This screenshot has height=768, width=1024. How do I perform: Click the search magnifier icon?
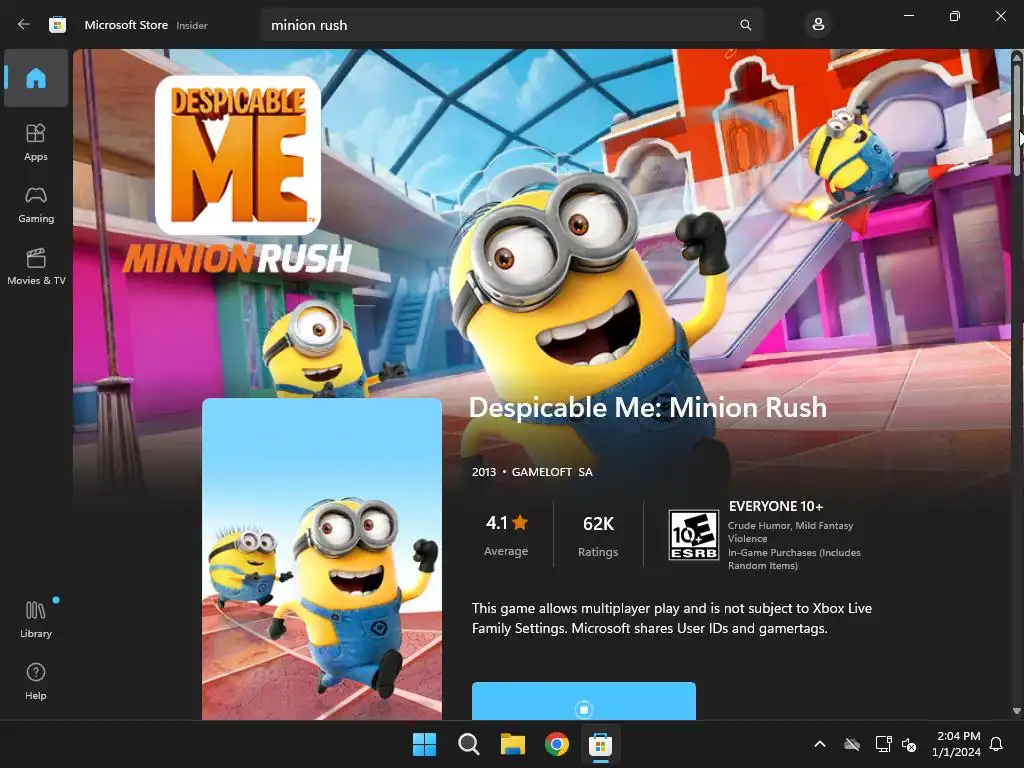pyautogui.click(x=745, y=25)
